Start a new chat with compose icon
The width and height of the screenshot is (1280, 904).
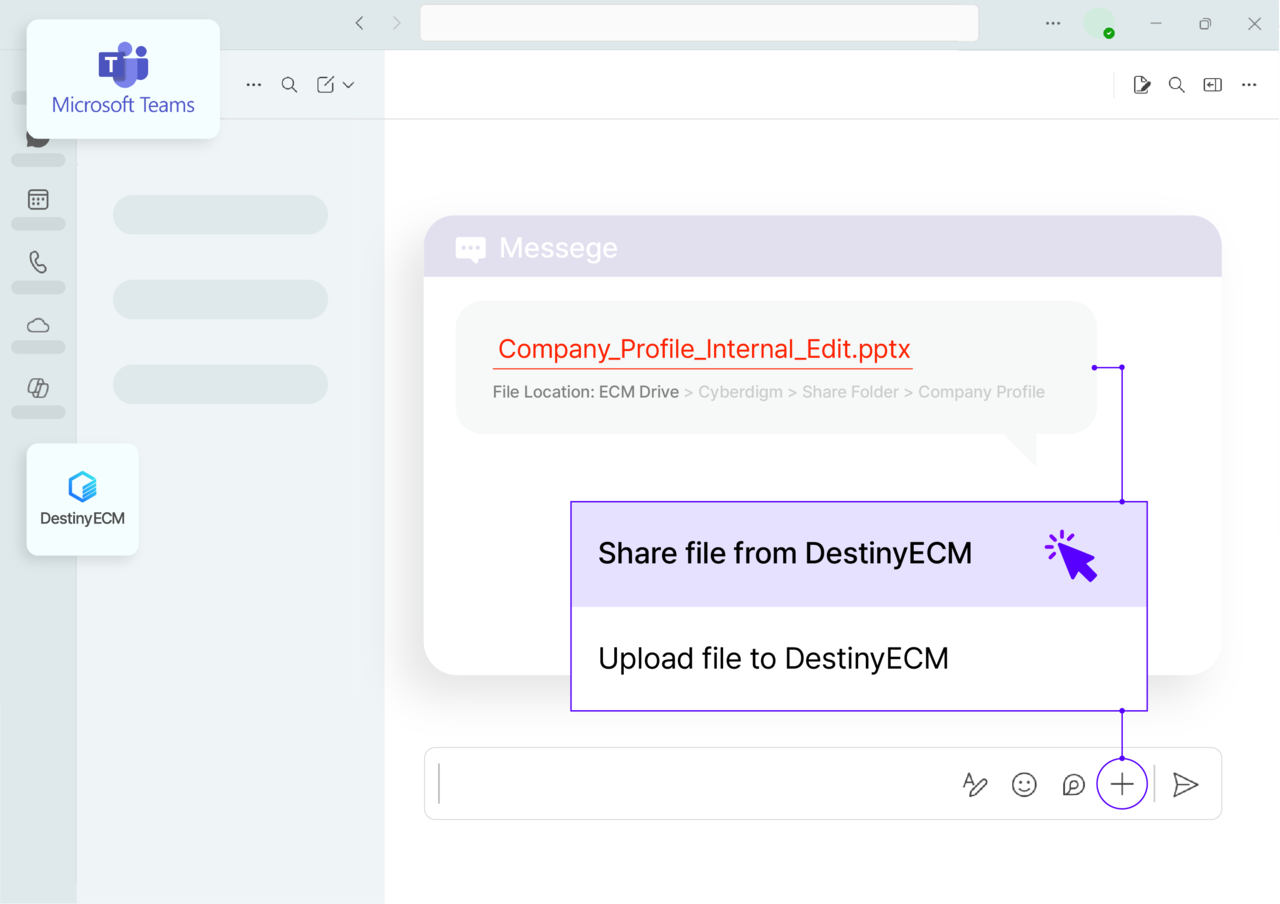click(326, 85)
